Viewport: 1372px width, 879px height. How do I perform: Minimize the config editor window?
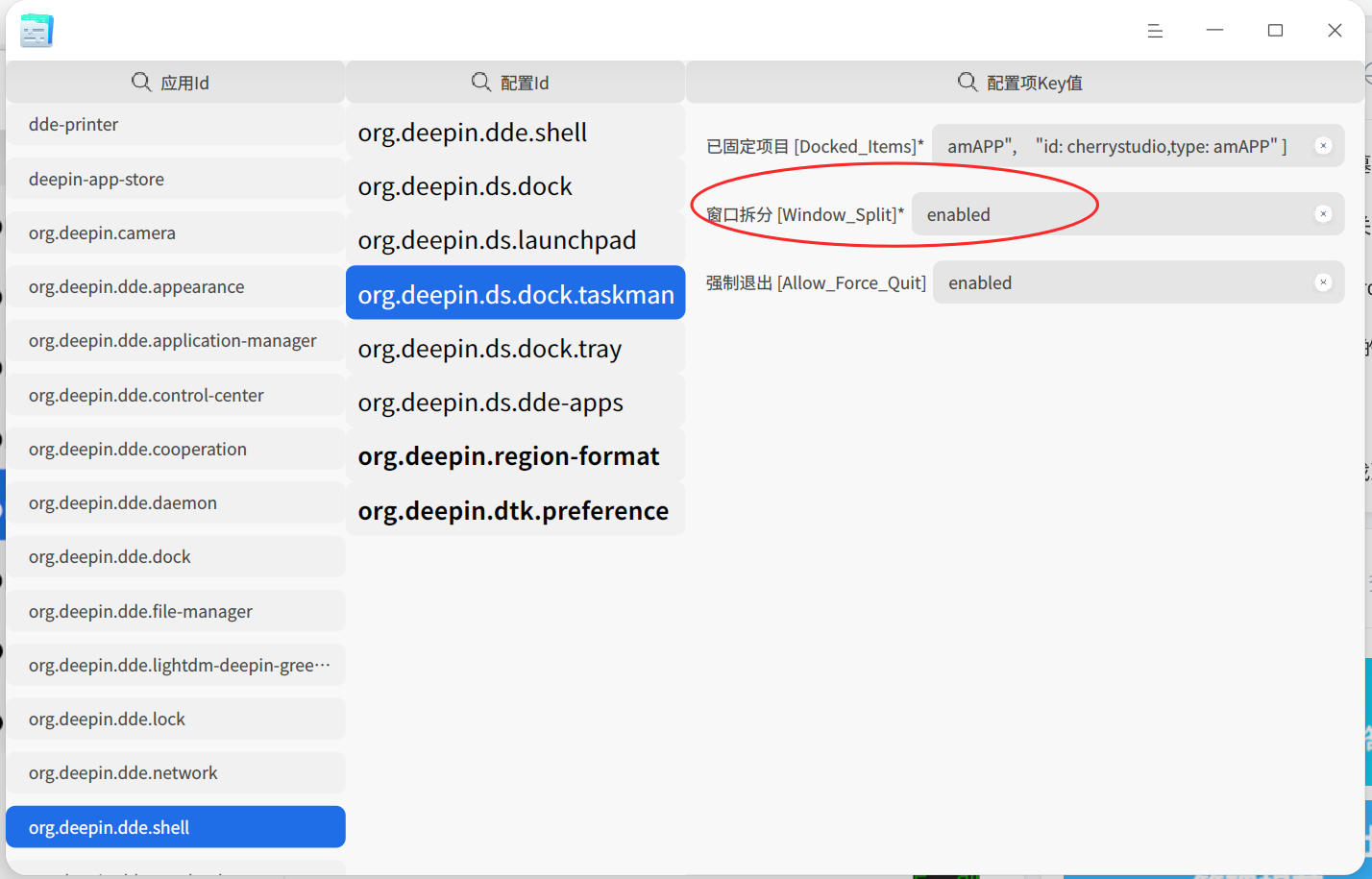(1214, 31)
